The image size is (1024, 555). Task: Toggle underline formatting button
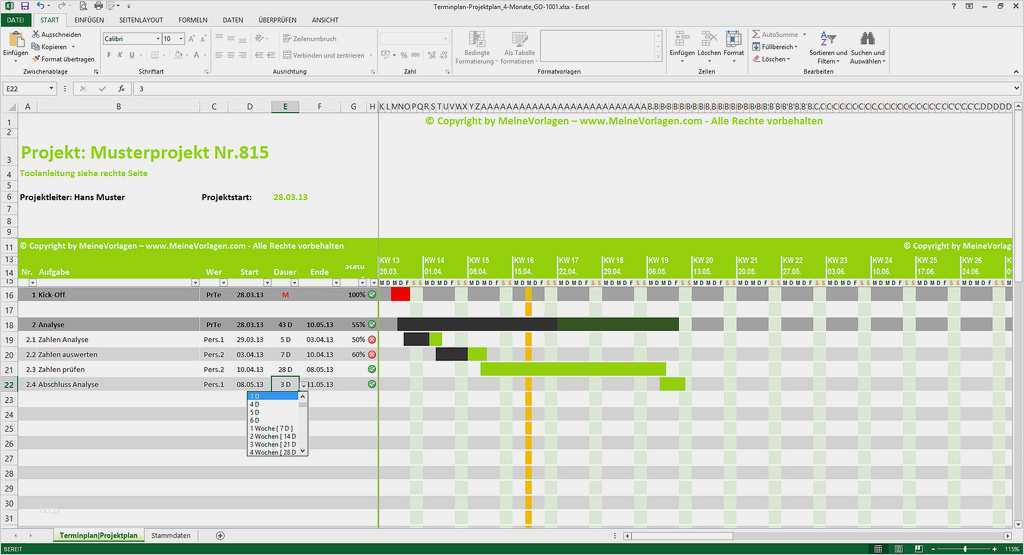131,55
